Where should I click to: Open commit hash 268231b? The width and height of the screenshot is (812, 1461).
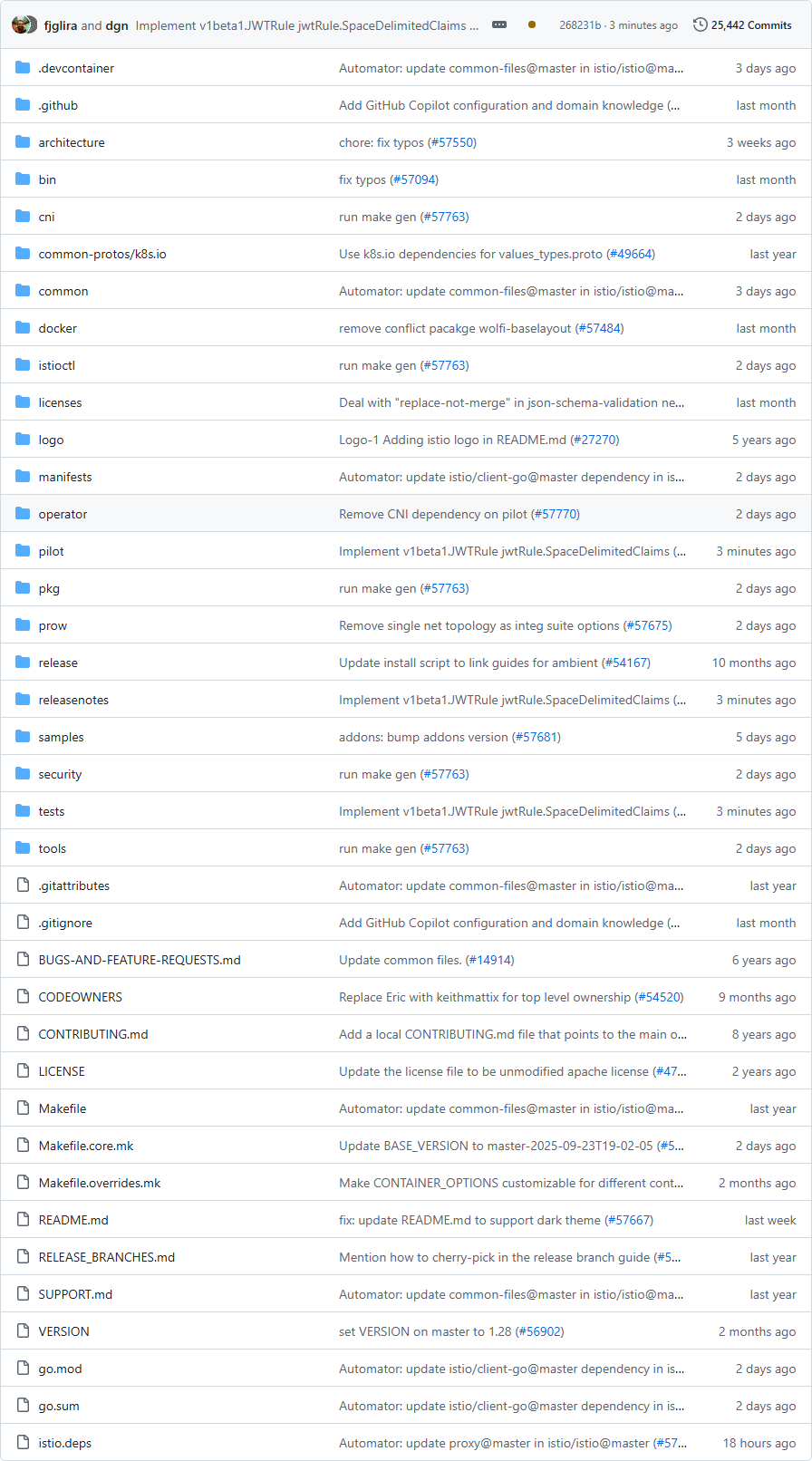(x=580, y=25)
